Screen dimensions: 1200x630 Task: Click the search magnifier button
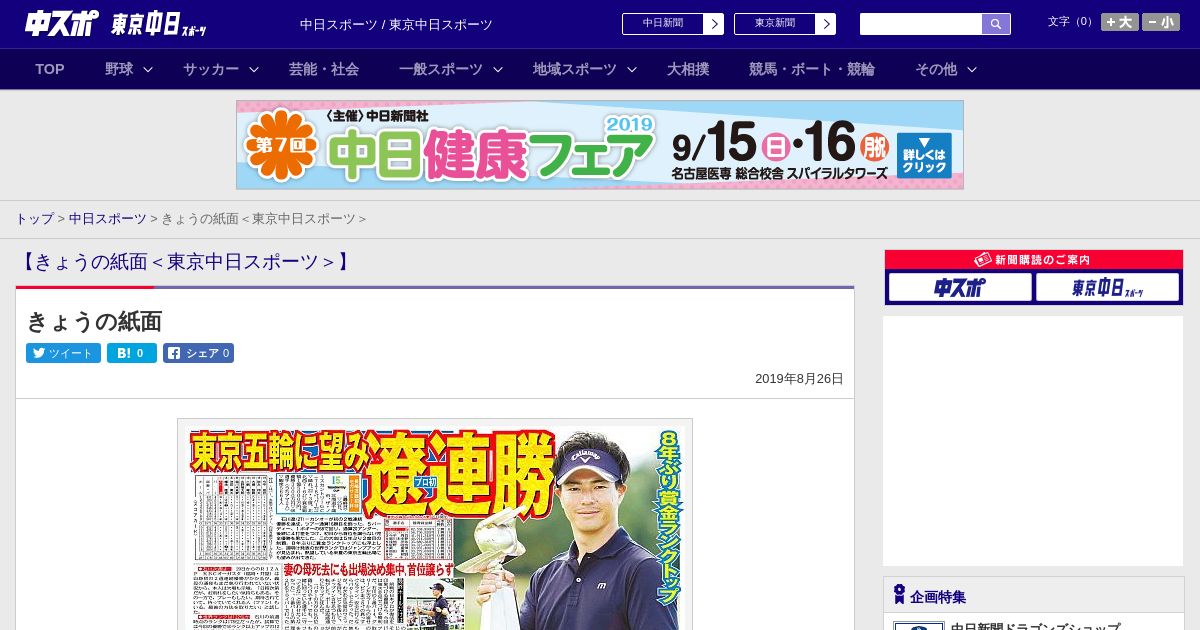tap(996, 24)
